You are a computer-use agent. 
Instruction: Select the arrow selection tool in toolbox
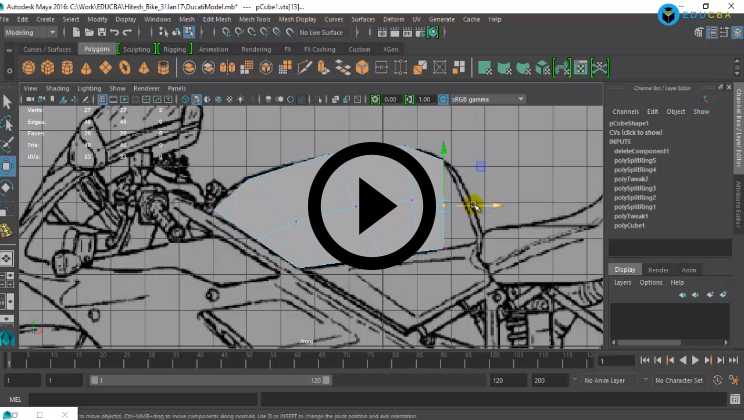7,101
